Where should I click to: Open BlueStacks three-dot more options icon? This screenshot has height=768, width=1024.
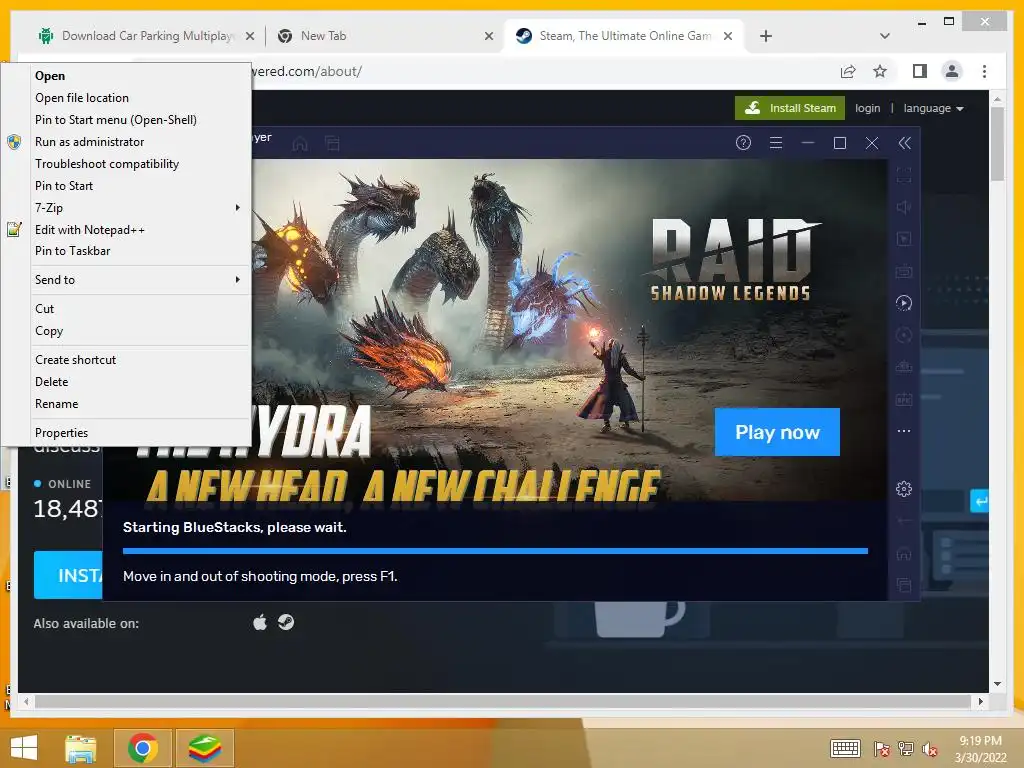[x=904, y=431]
